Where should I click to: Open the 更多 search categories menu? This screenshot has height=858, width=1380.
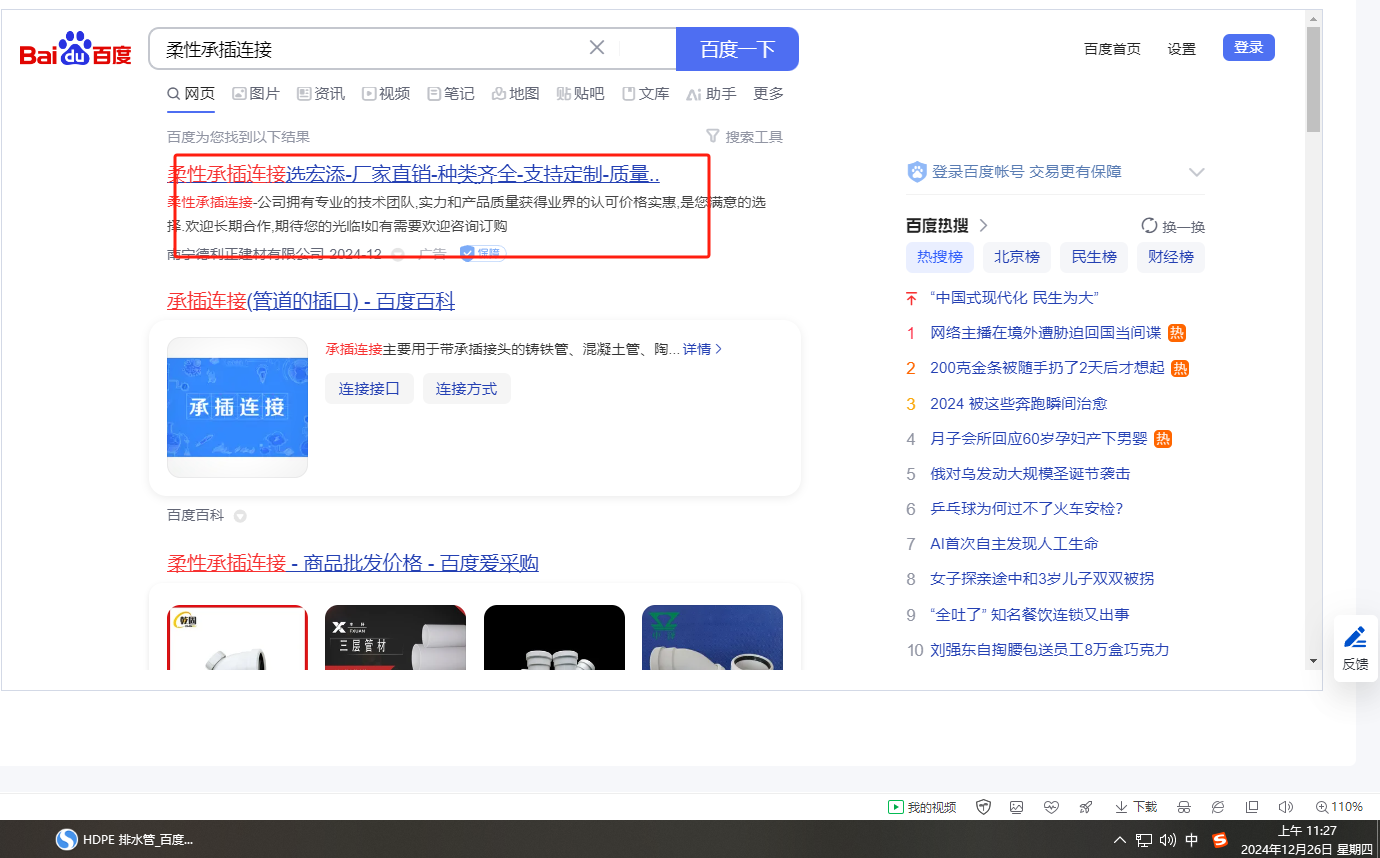click(x=768, y=94)
